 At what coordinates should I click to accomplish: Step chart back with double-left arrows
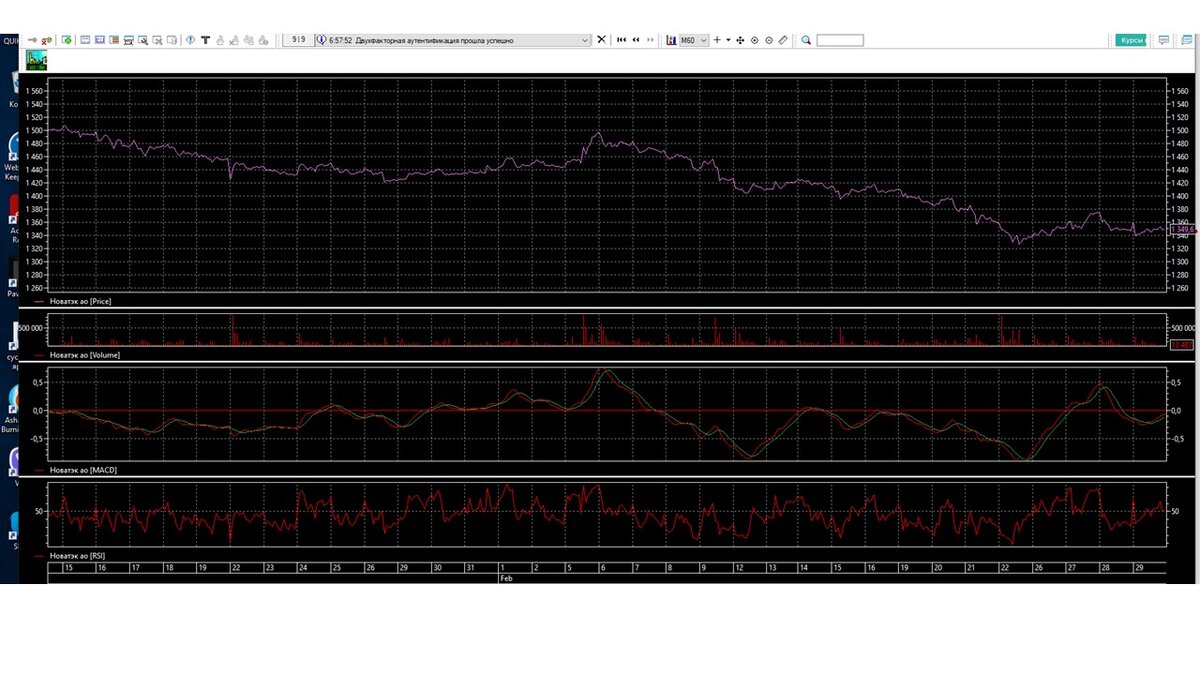[636, 40]
